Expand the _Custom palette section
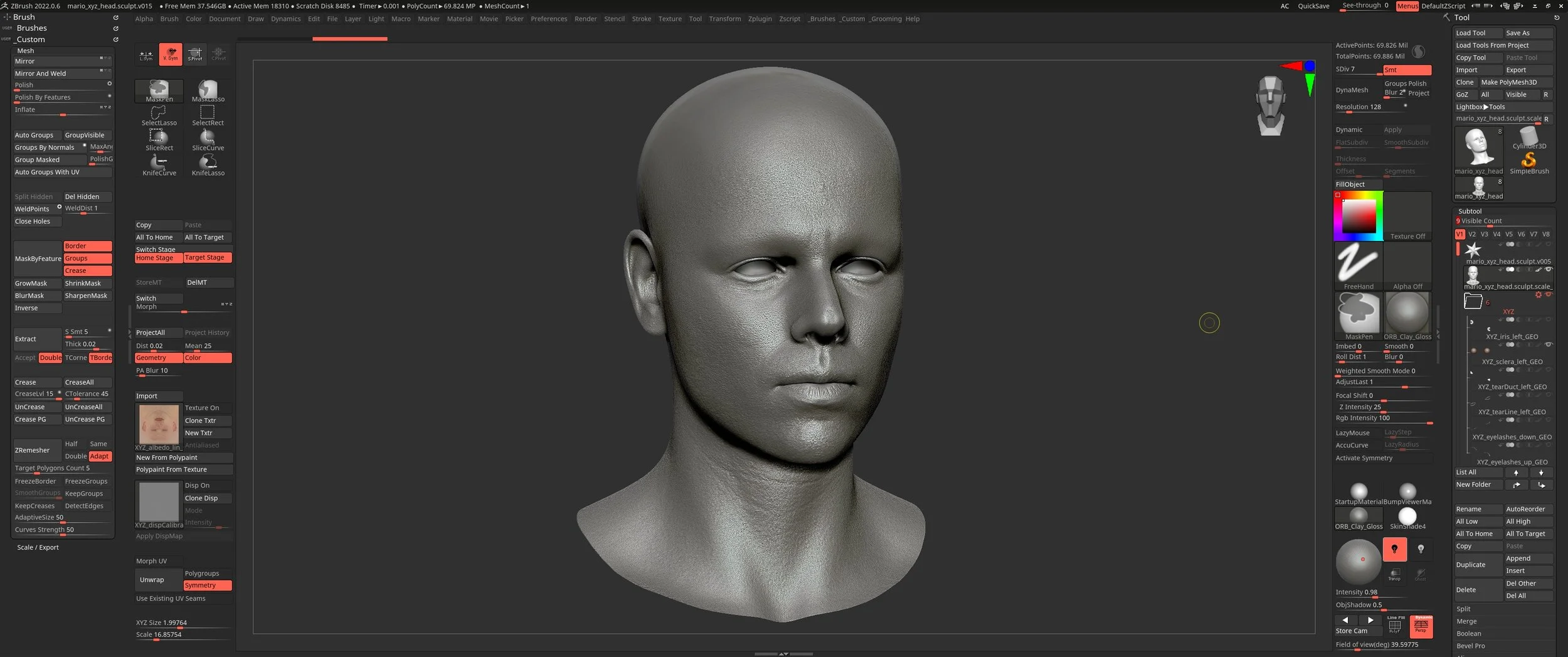Screen dimensions: 1568x657 pos(30,40)
